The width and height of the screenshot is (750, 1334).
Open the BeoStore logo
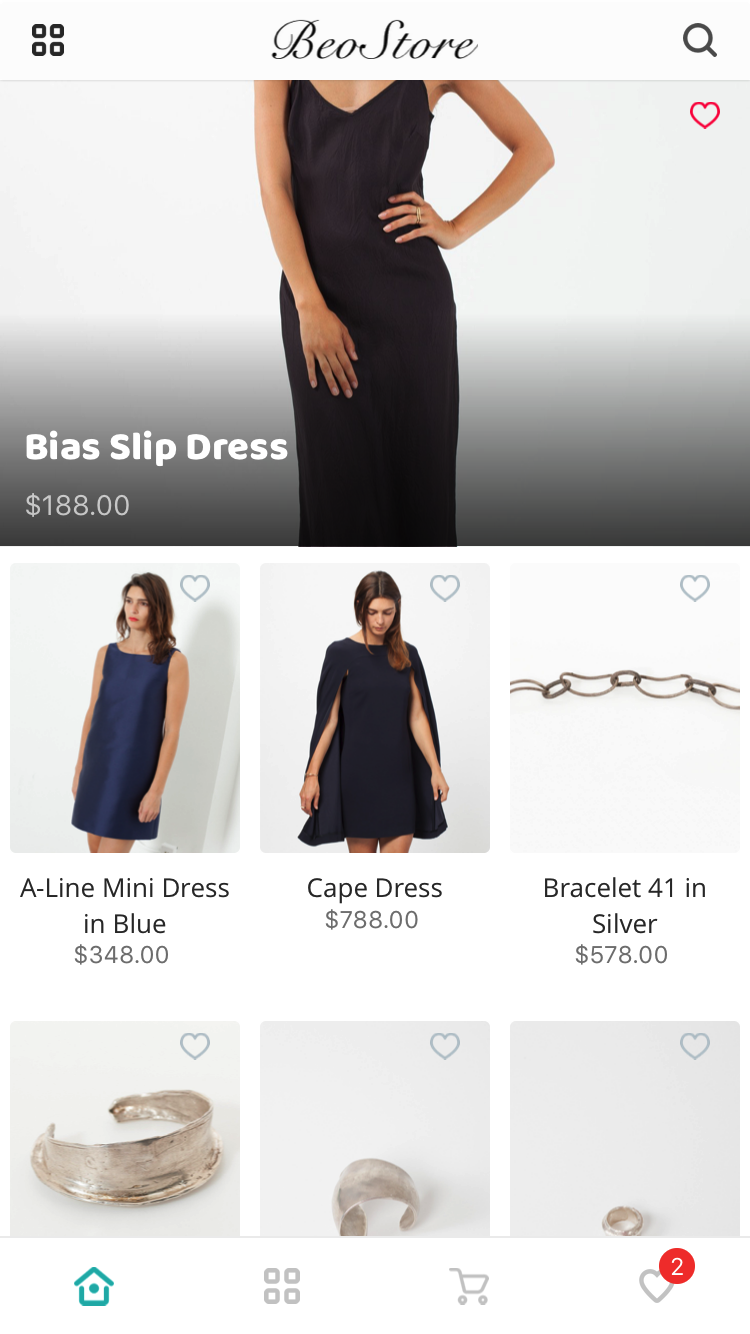click(x=375, y=40)
